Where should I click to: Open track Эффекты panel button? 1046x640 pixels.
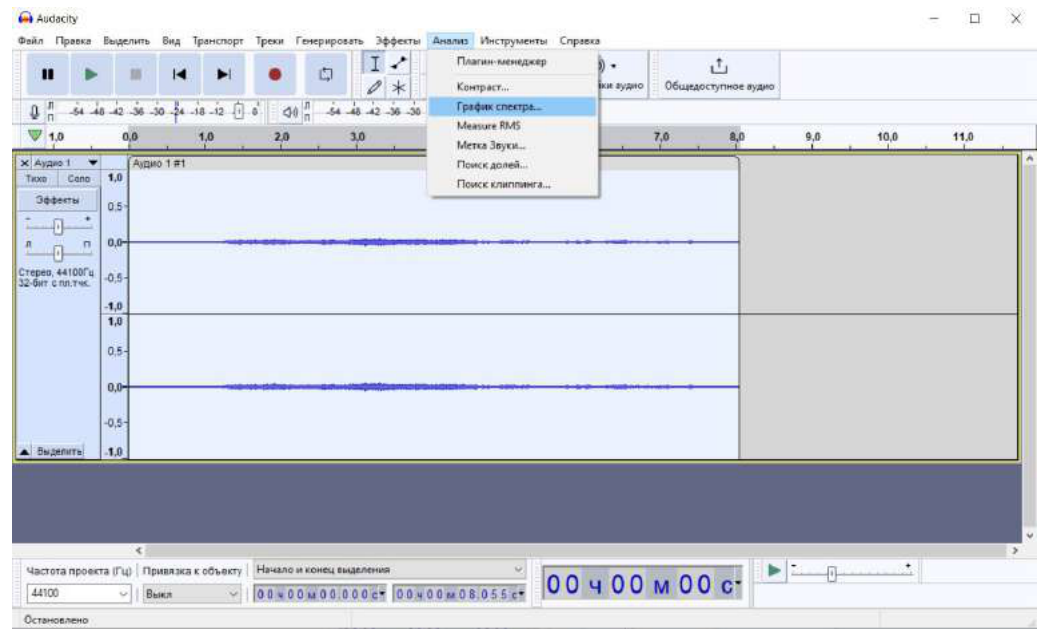click(x=57, y=200)
